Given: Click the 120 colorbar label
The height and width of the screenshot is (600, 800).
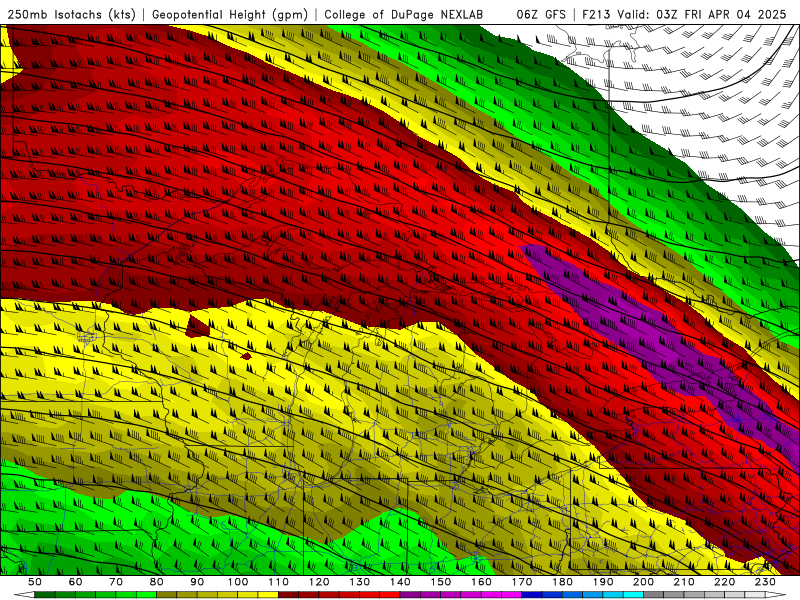Looking at the screenshot, I should [319, 582].
